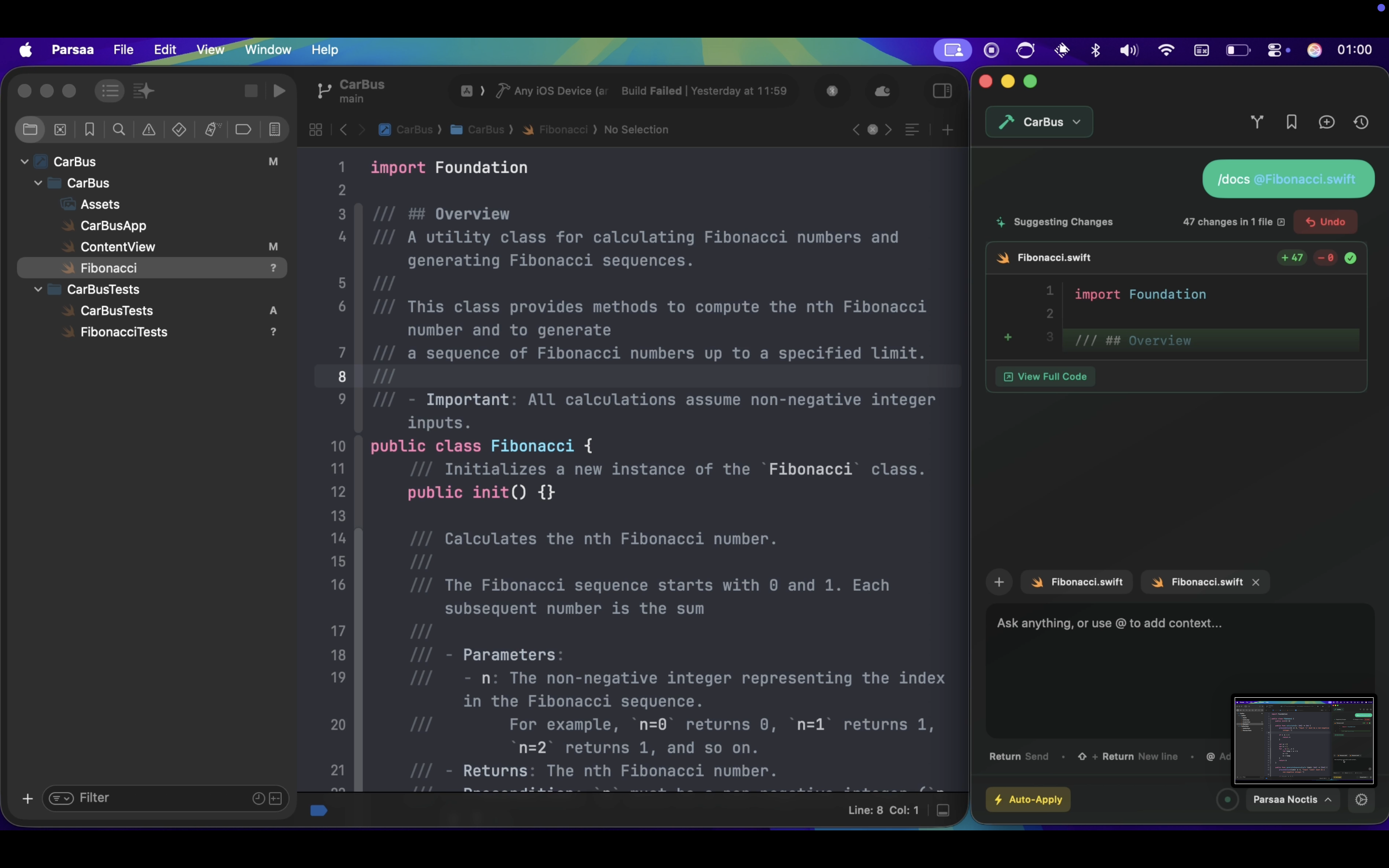Screen dimensions: 1389x868
Task: Click the Run play button
Action: coord(280,91)
